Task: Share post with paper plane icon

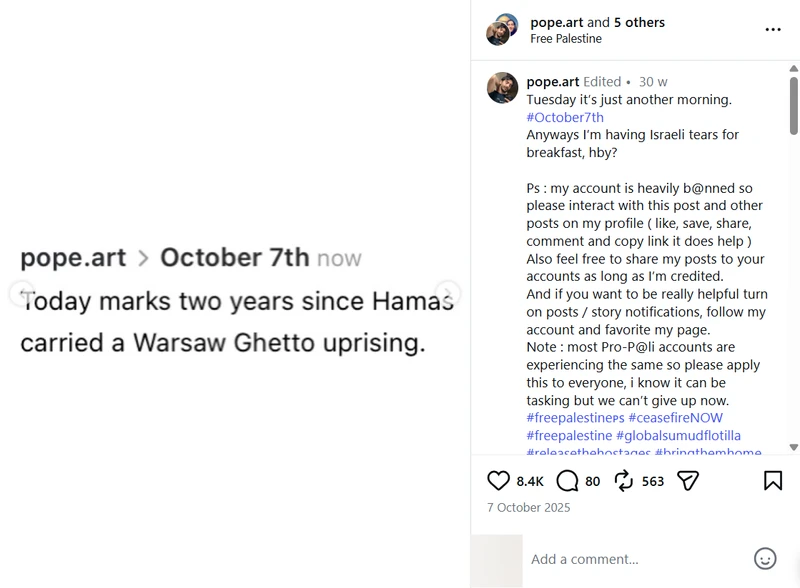Action: tap(688, 481)
